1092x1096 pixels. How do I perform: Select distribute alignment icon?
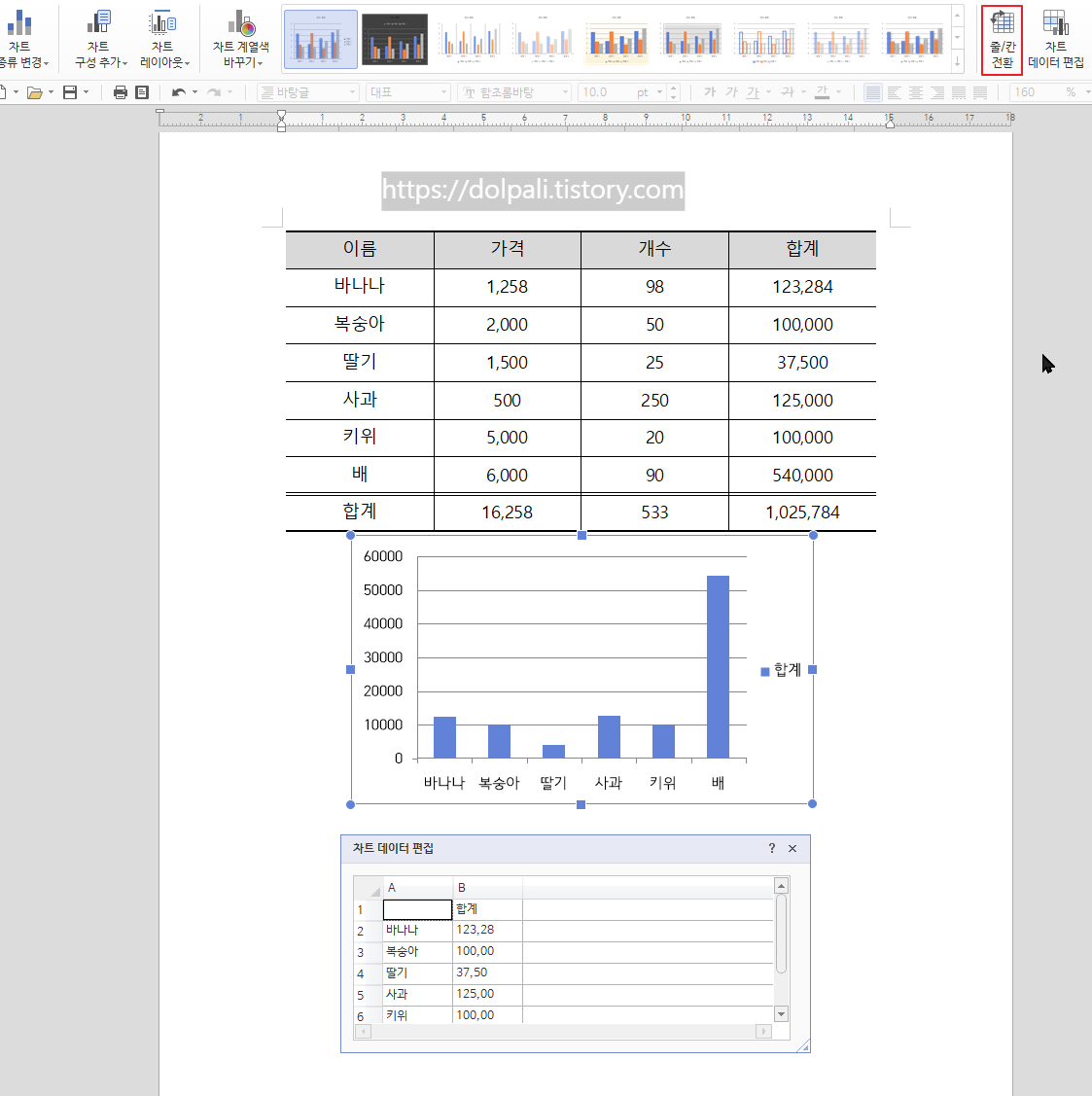click(959, 92)
